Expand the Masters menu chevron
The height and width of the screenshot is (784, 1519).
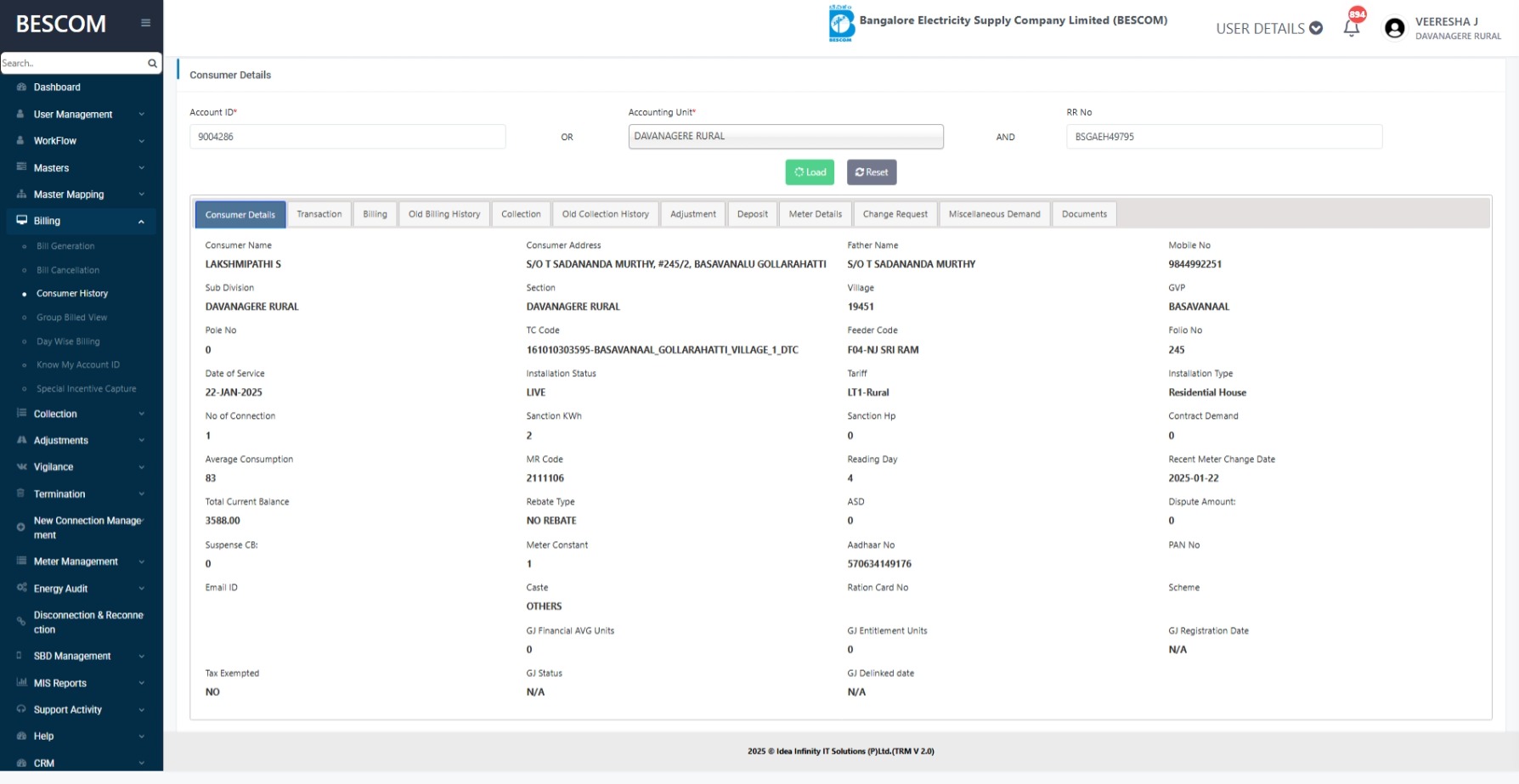point(141,168)
